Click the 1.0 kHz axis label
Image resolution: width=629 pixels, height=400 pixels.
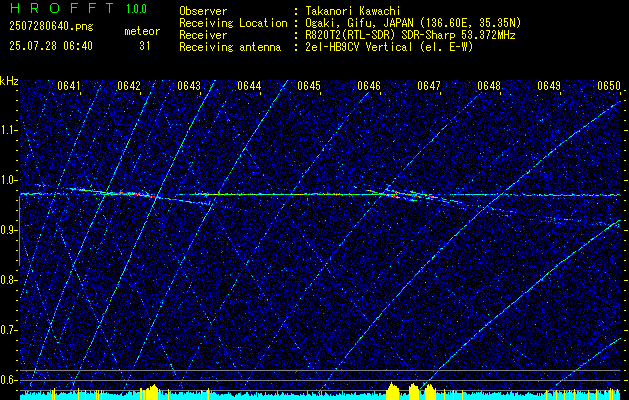pyautogui.click(x=9, y=180)
